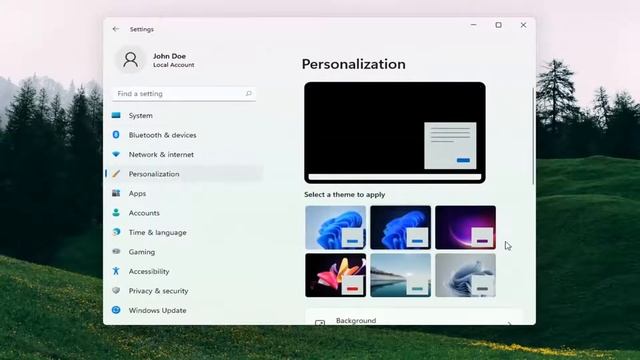Screen dimensions: 640x360
Task: Click the back arrow in Settings
Action: click(x=116, y=29)
